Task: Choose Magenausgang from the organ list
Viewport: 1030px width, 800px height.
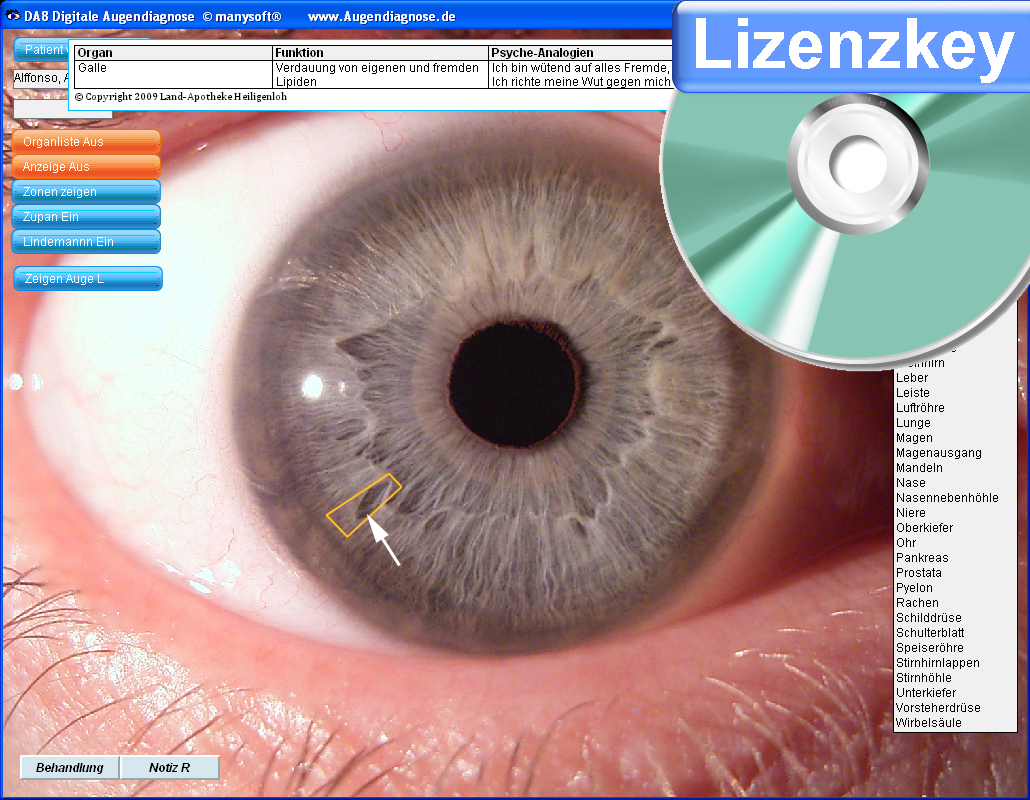Action: coord(938,453)
